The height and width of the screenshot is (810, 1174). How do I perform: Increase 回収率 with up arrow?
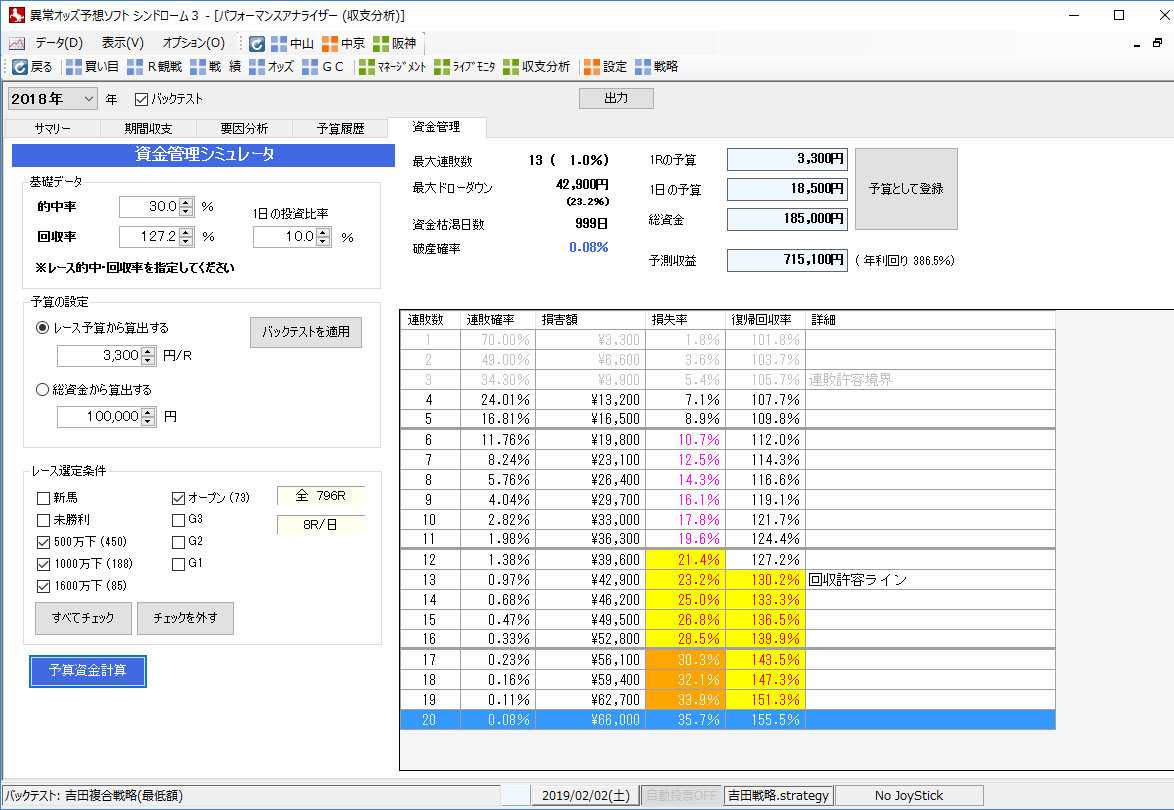point(186,232)
